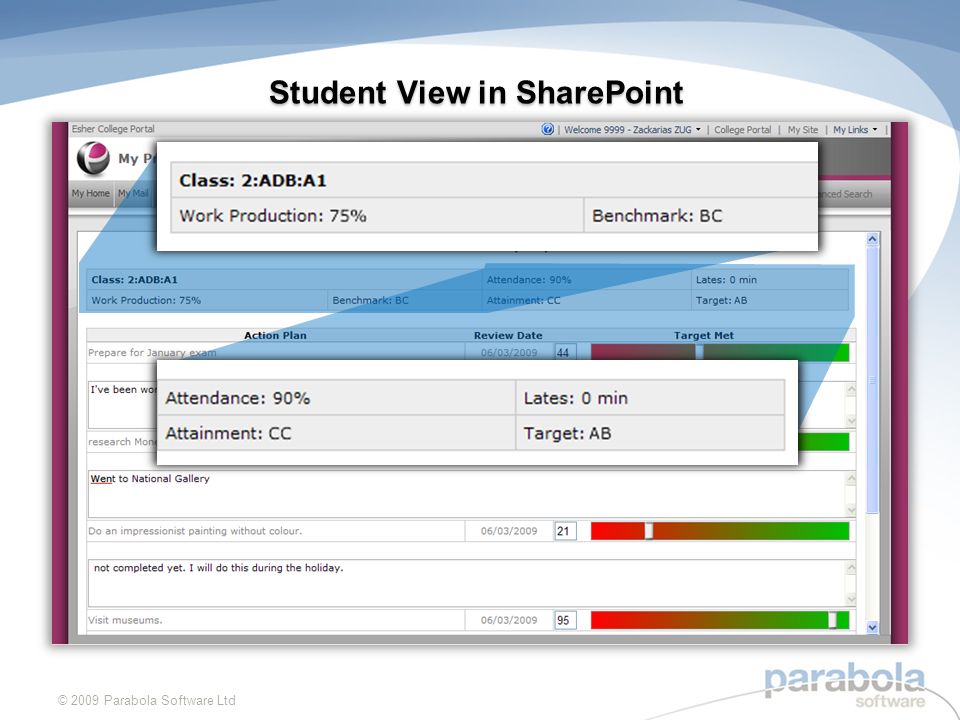Expand the My Links dropdown

click(x=855, y=130)
